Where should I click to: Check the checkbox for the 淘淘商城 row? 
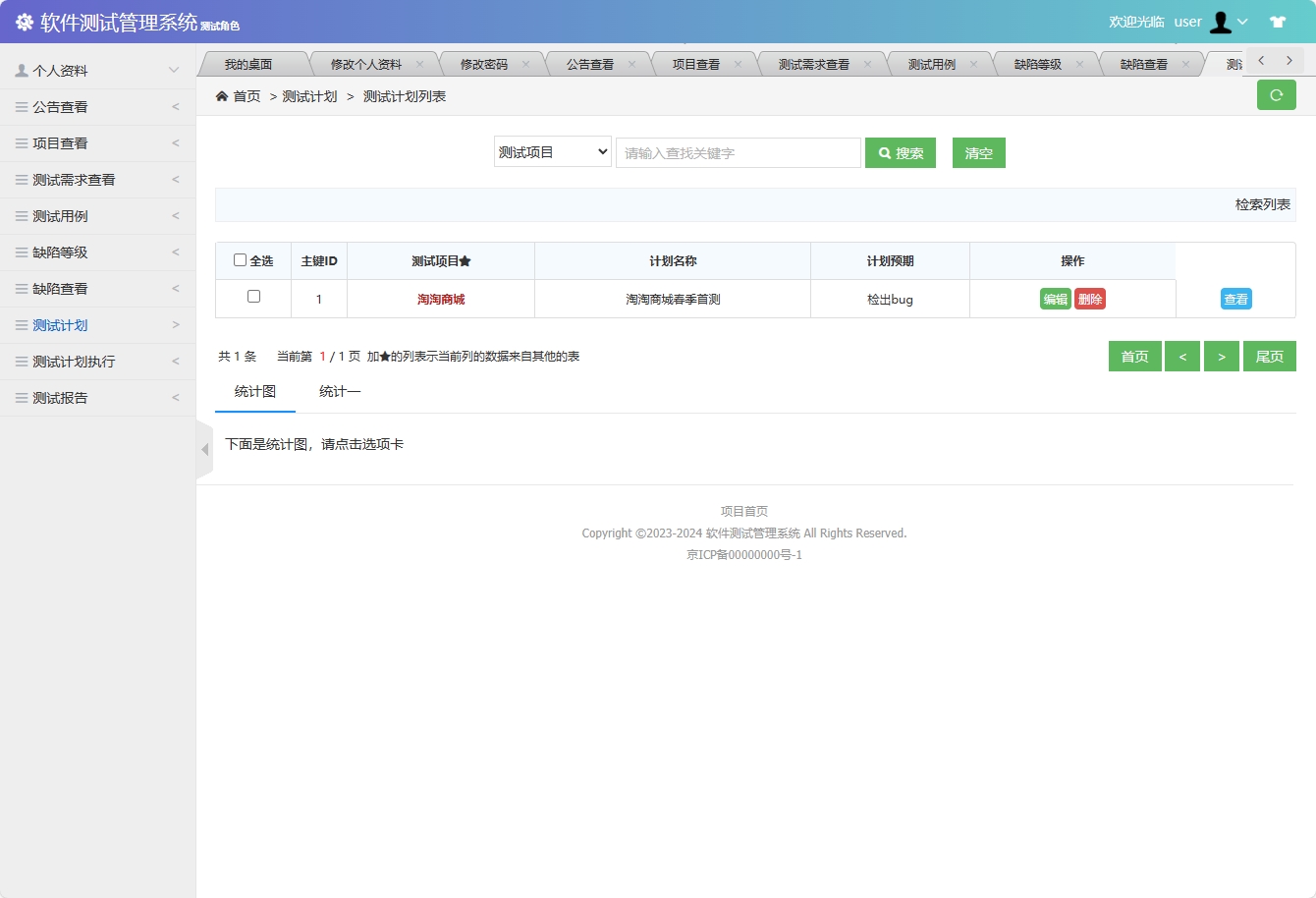click(x=252, y=298)
